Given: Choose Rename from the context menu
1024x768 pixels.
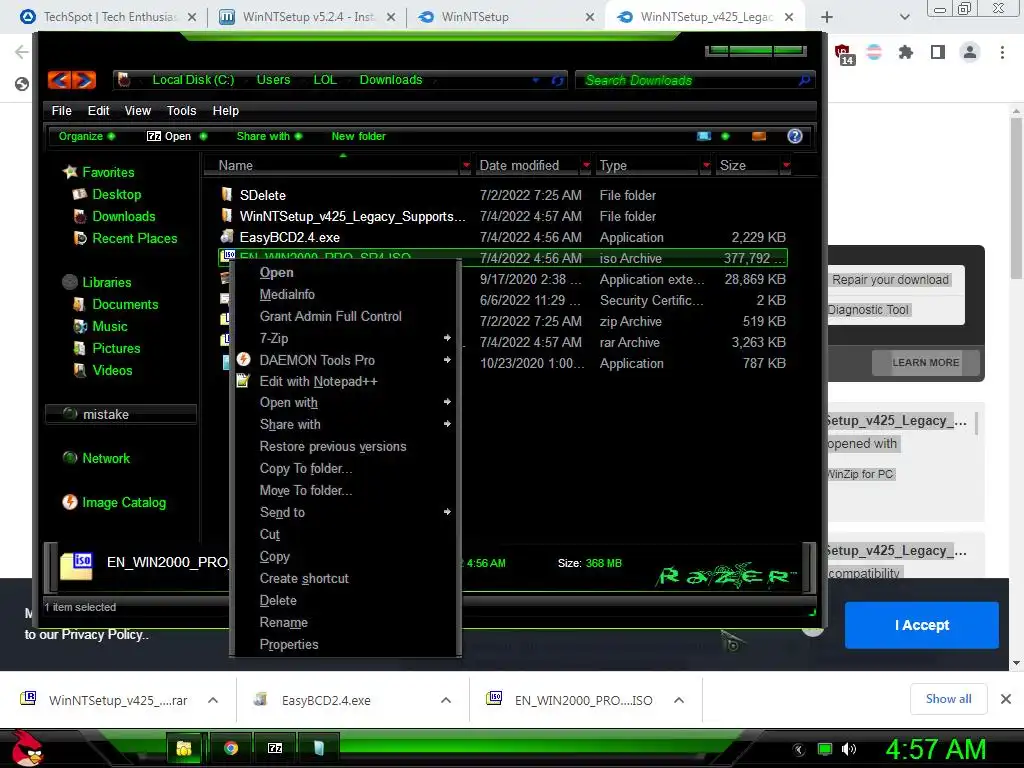Looking at the screenshot, I should point(283,622).
